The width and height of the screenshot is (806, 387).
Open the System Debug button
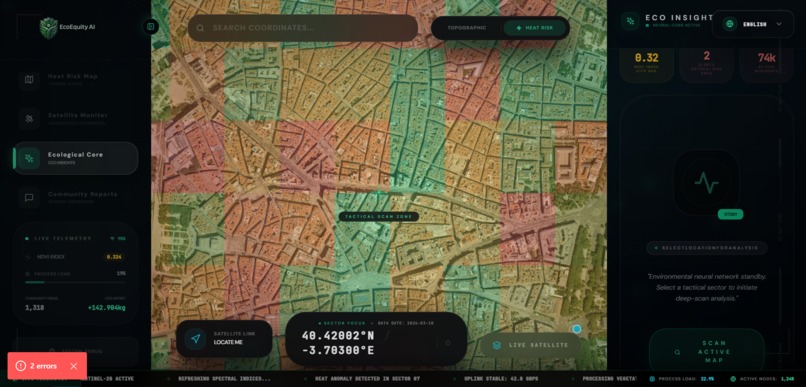[x=76, y=352]
